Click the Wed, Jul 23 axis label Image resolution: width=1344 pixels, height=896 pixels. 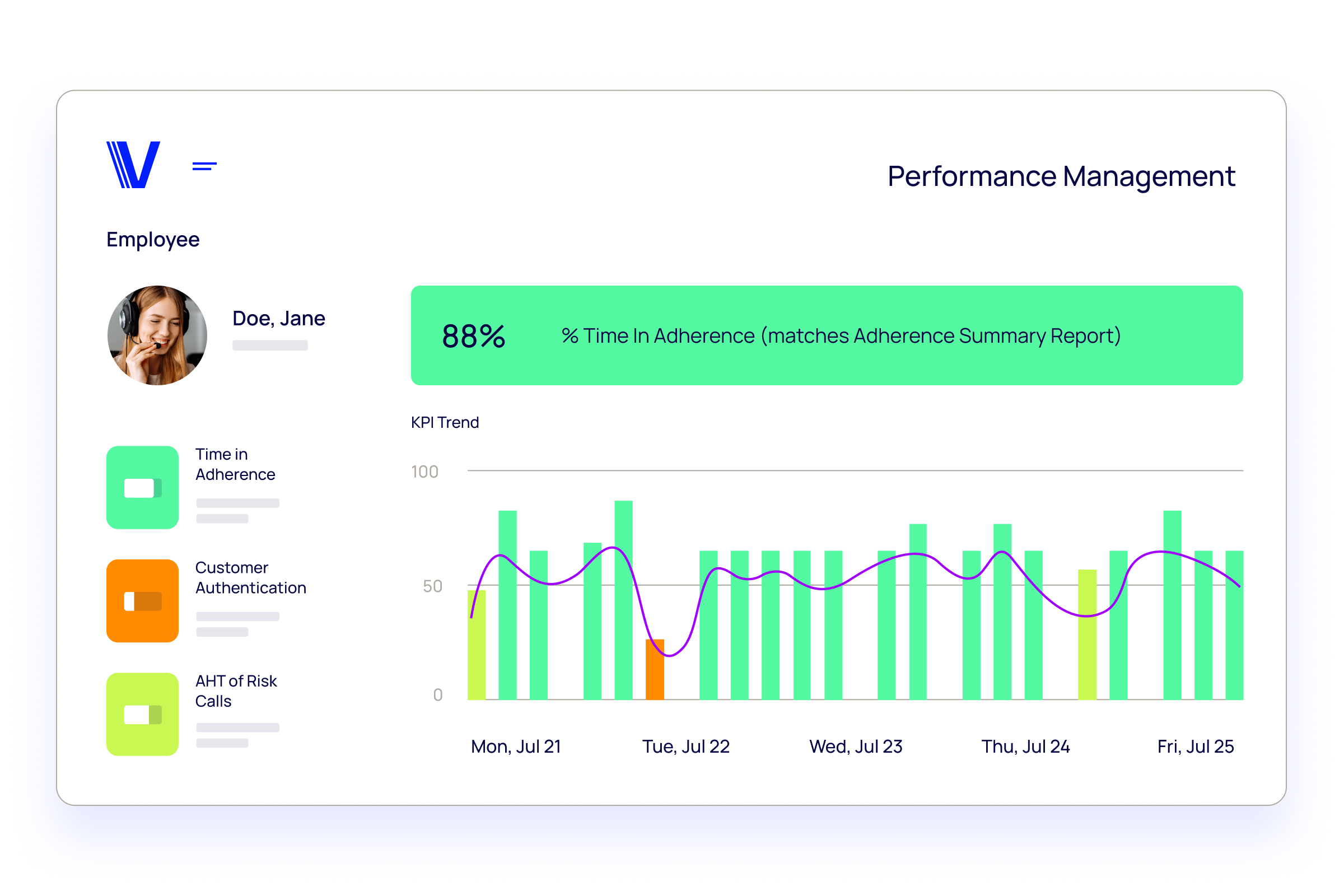[x=856, y=746]
